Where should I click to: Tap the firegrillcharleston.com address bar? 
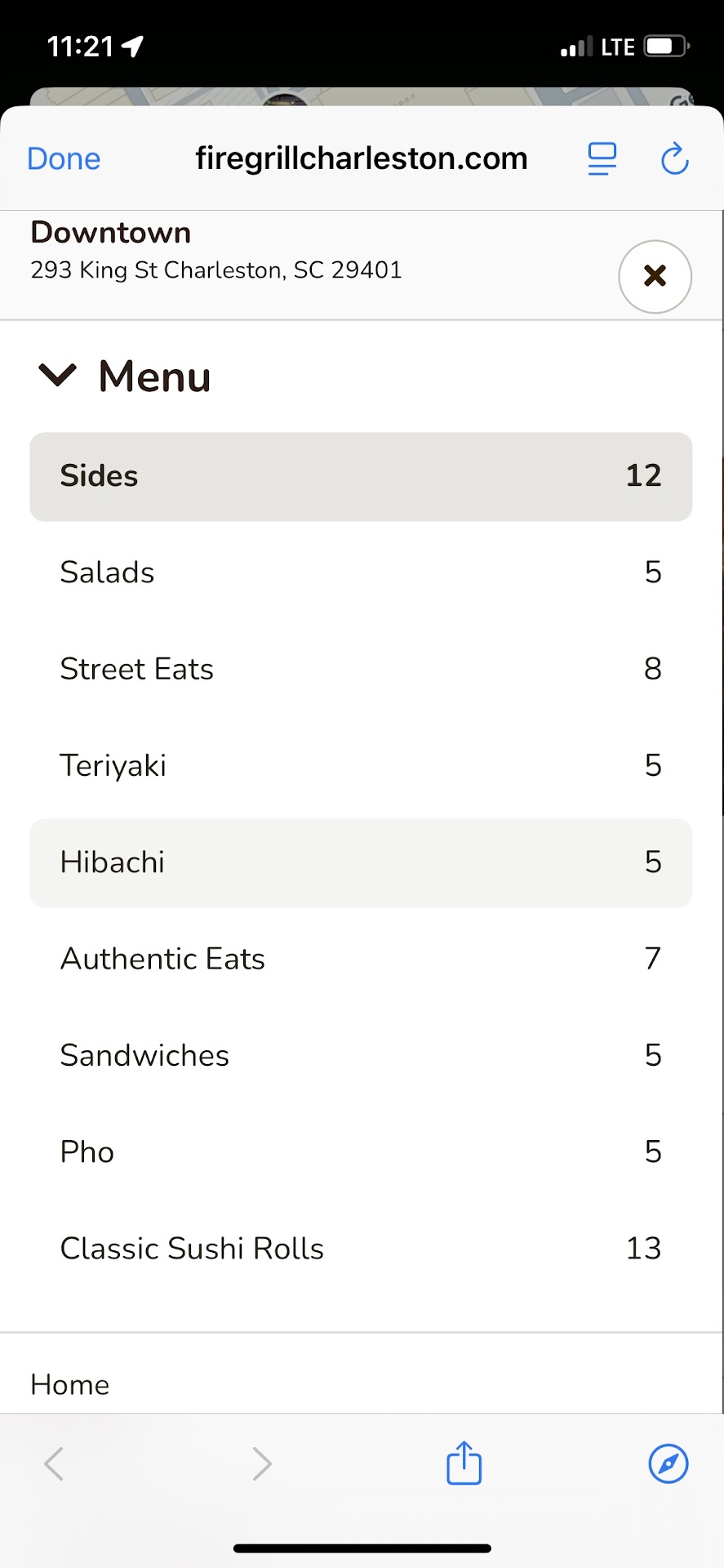(x=361, y=158)
